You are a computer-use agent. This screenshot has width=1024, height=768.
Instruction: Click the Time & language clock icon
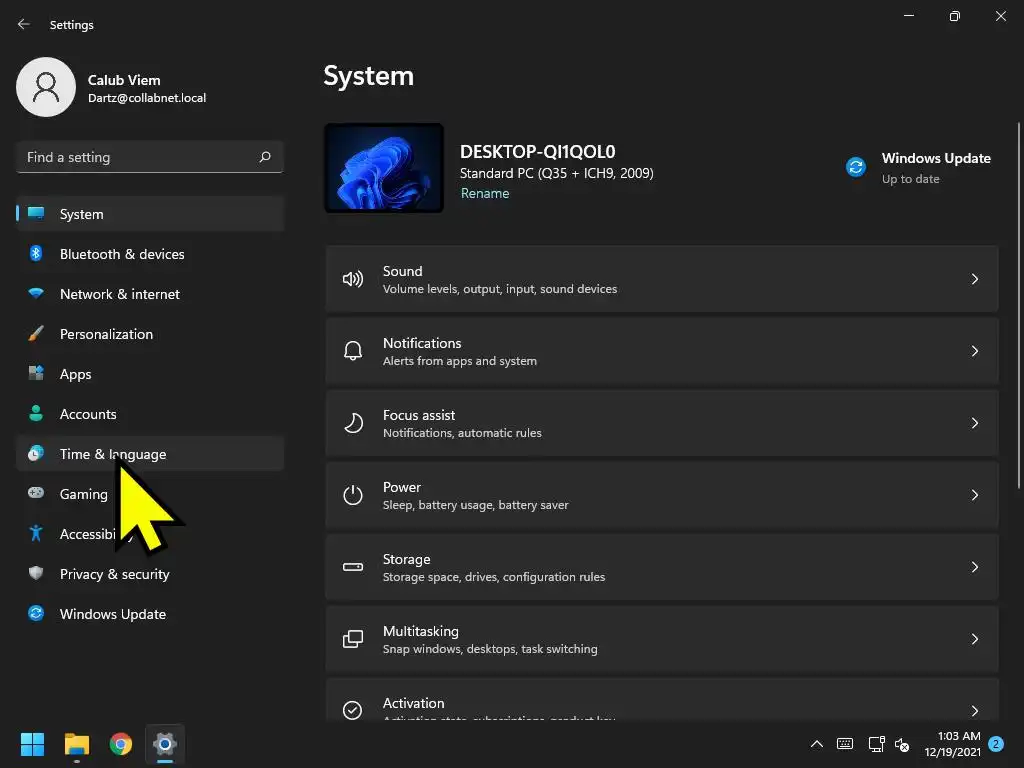click(36, 453)
